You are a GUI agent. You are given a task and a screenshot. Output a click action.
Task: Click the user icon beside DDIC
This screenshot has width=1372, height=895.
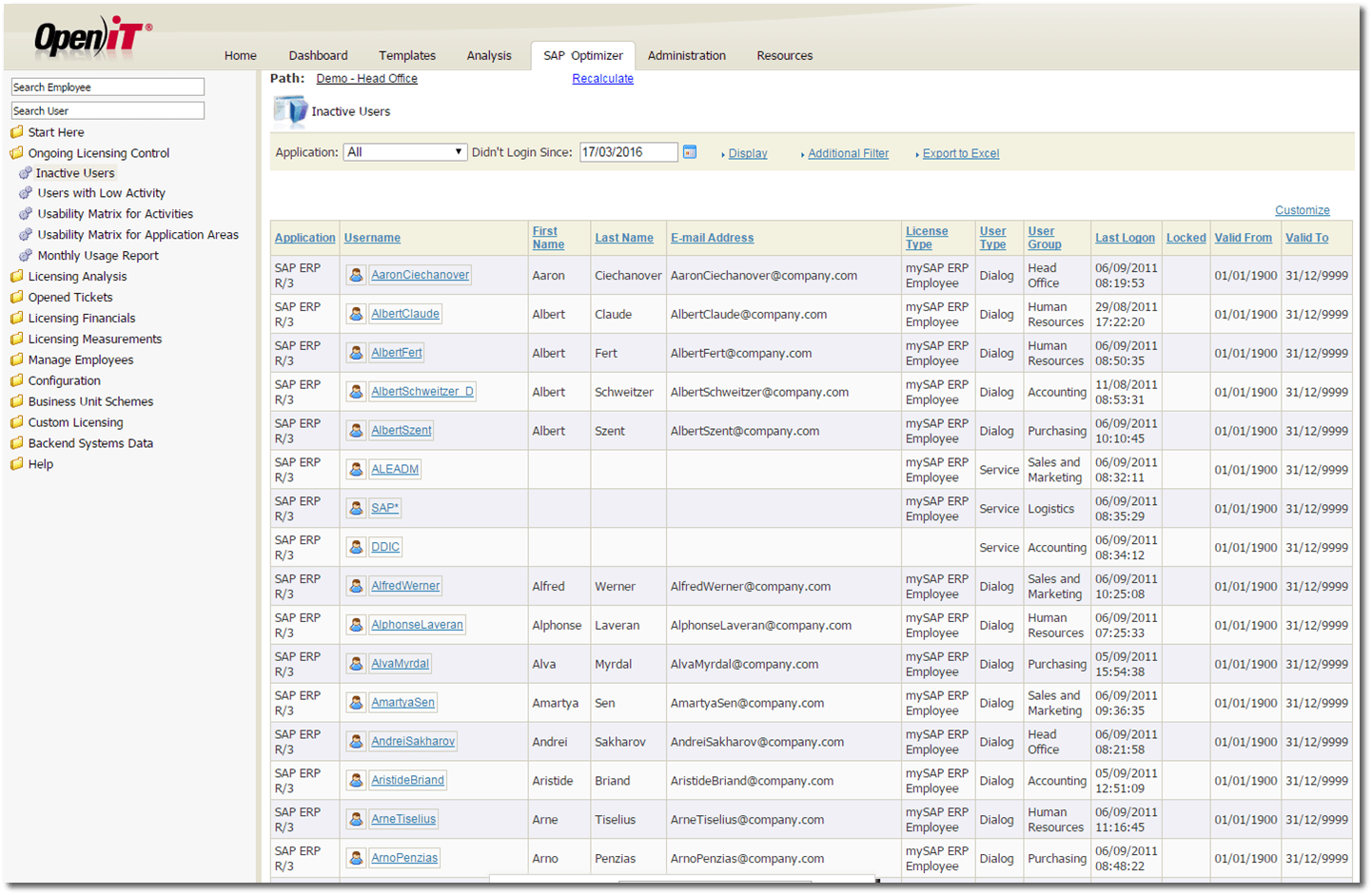(356, 548)
